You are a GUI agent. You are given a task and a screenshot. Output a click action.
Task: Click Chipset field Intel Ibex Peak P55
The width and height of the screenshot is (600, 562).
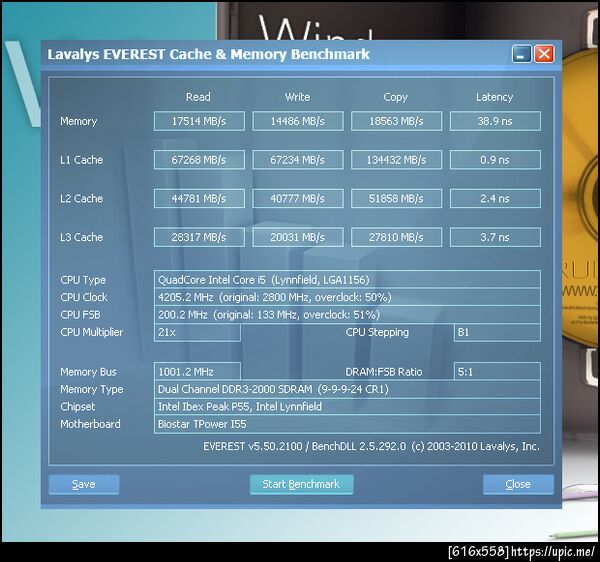pyautogui.click(x=347, y=407)
